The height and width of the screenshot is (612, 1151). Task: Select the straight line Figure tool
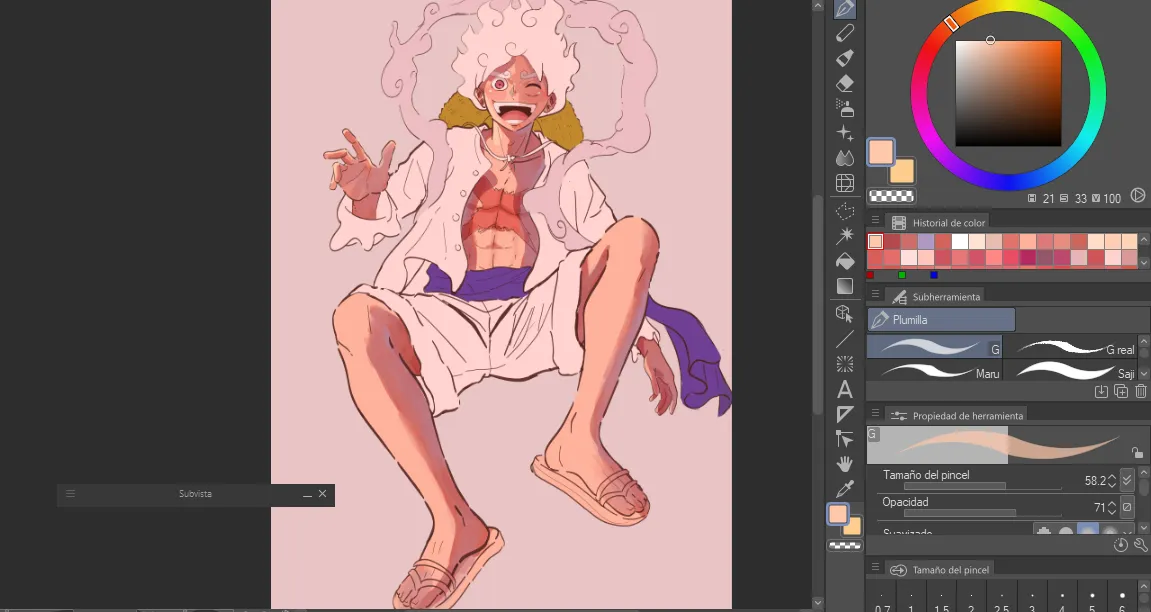pyautogui.click(x=845, y=338)
